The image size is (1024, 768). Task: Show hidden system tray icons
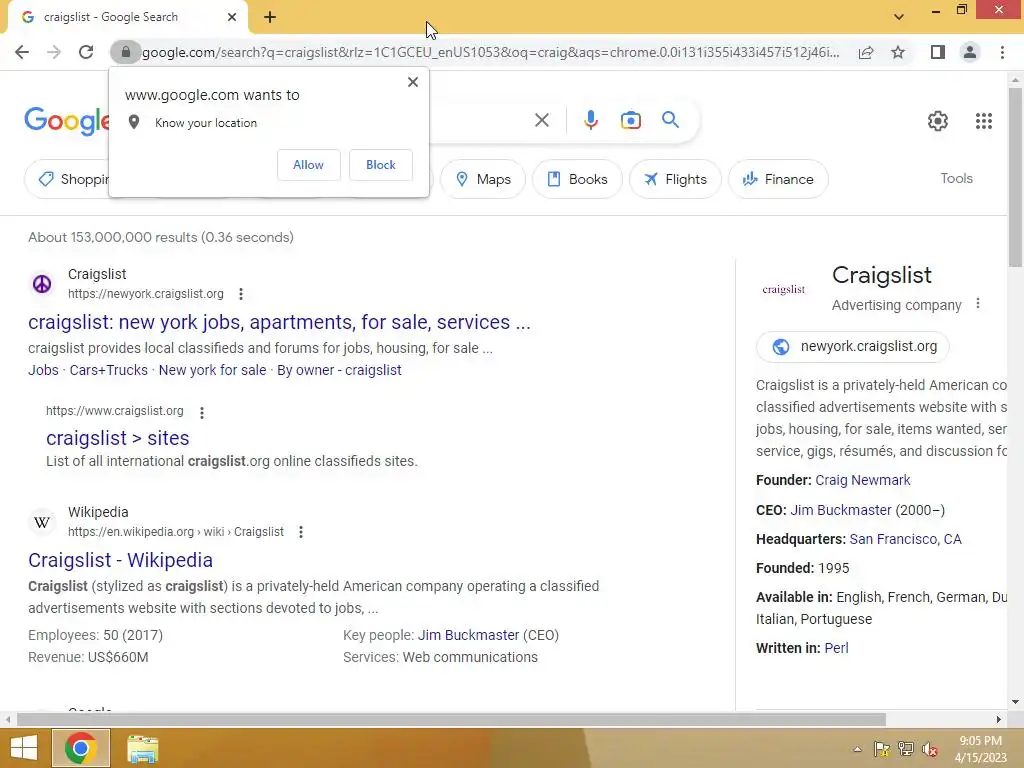[857, 749]
